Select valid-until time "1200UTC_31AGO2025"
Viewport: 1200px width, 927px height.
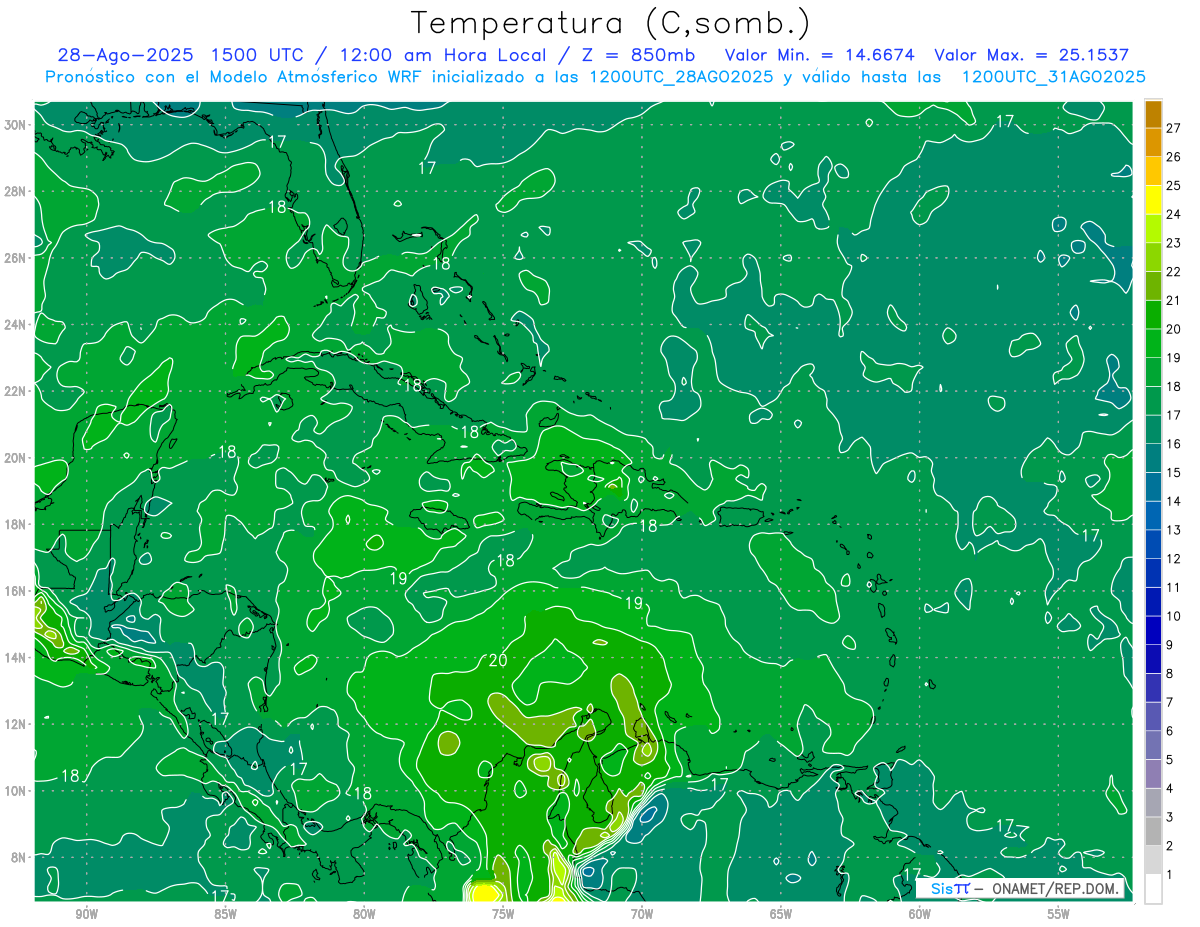coord(1052,77)
